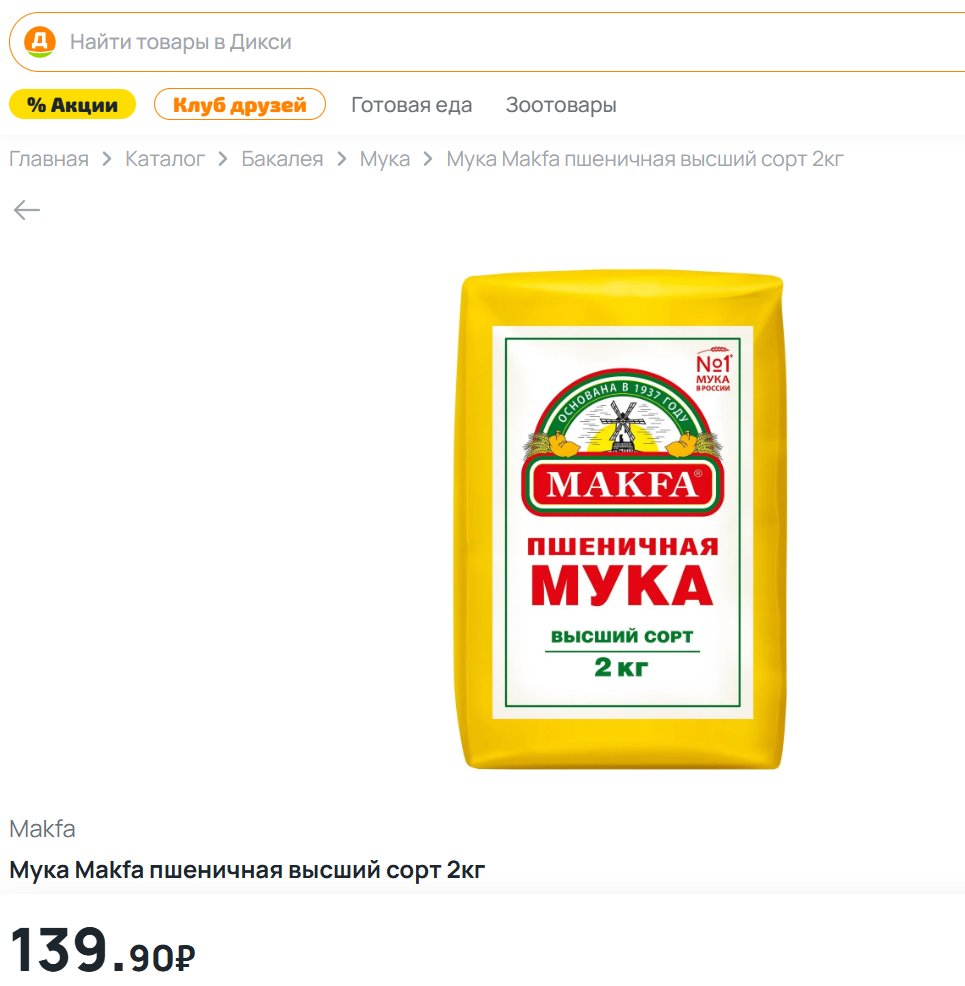Open the "Клуб друзей" loyalty club page
The height and width of the screenshot is (986, 965).
click(x=240, y=105)
